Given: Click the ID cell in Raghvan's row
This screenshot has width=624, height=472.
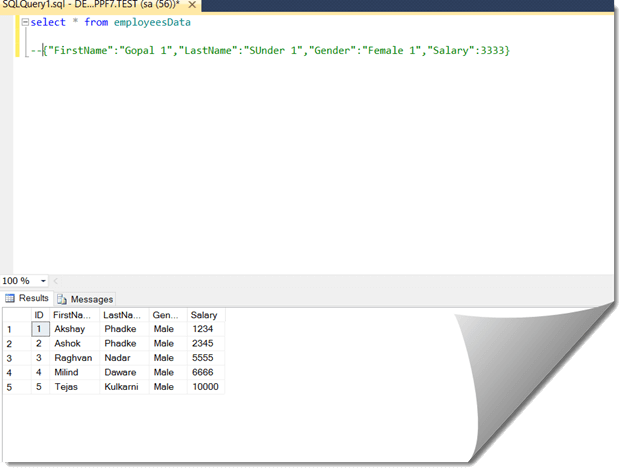Looking at the screenshot, I should (x=40, y=358).
